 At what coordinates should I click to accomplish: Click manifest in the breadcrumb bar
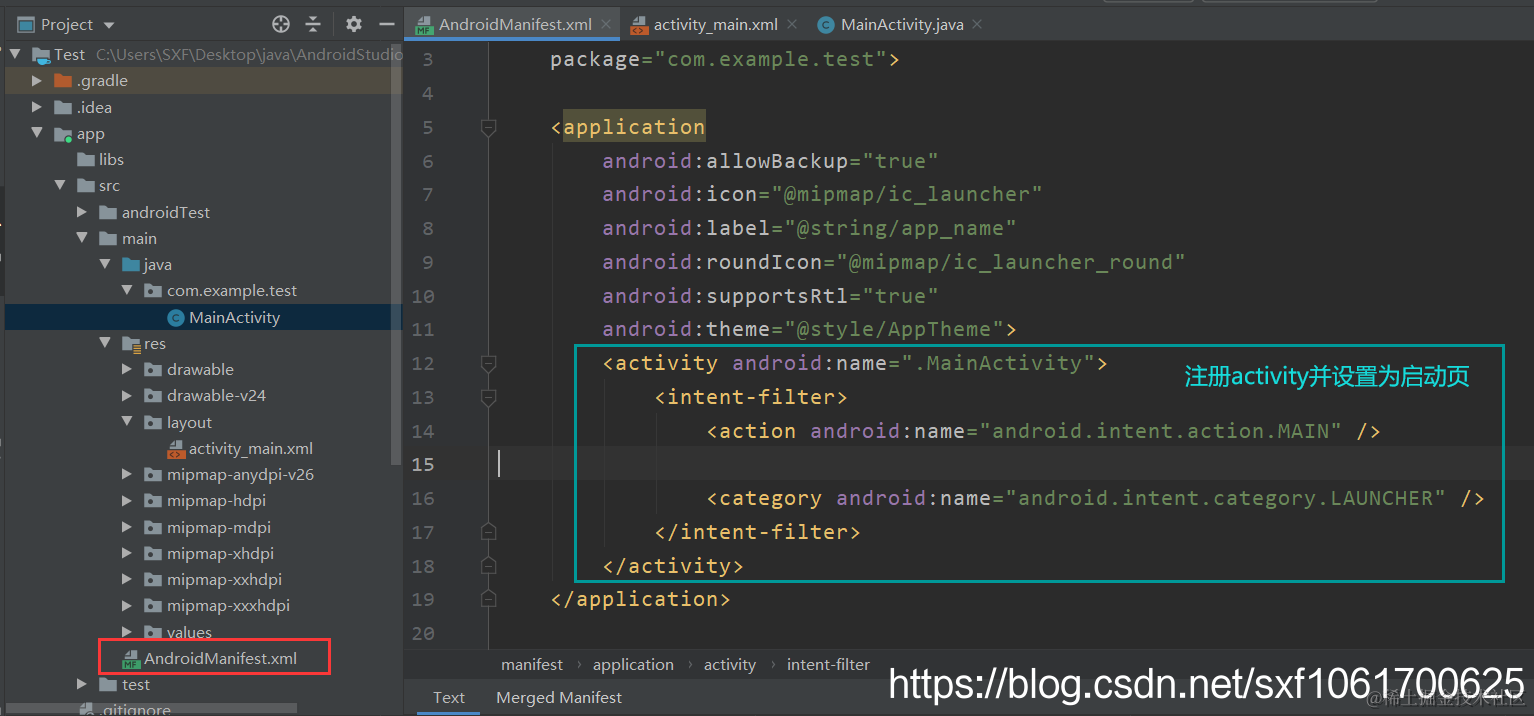pyautogui.click(x=532, y=664)
